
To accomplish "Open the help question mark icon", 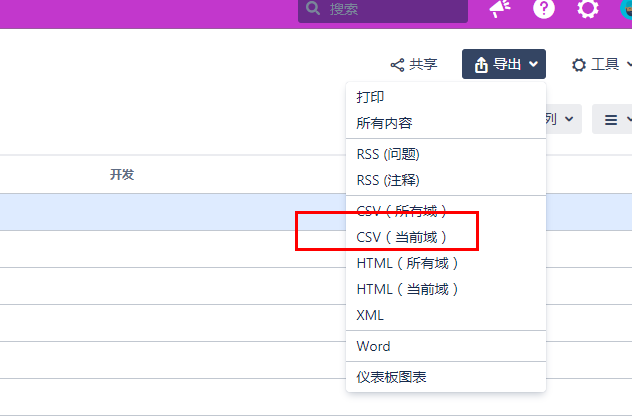I will pyautogui.click(x=544, y=9).
